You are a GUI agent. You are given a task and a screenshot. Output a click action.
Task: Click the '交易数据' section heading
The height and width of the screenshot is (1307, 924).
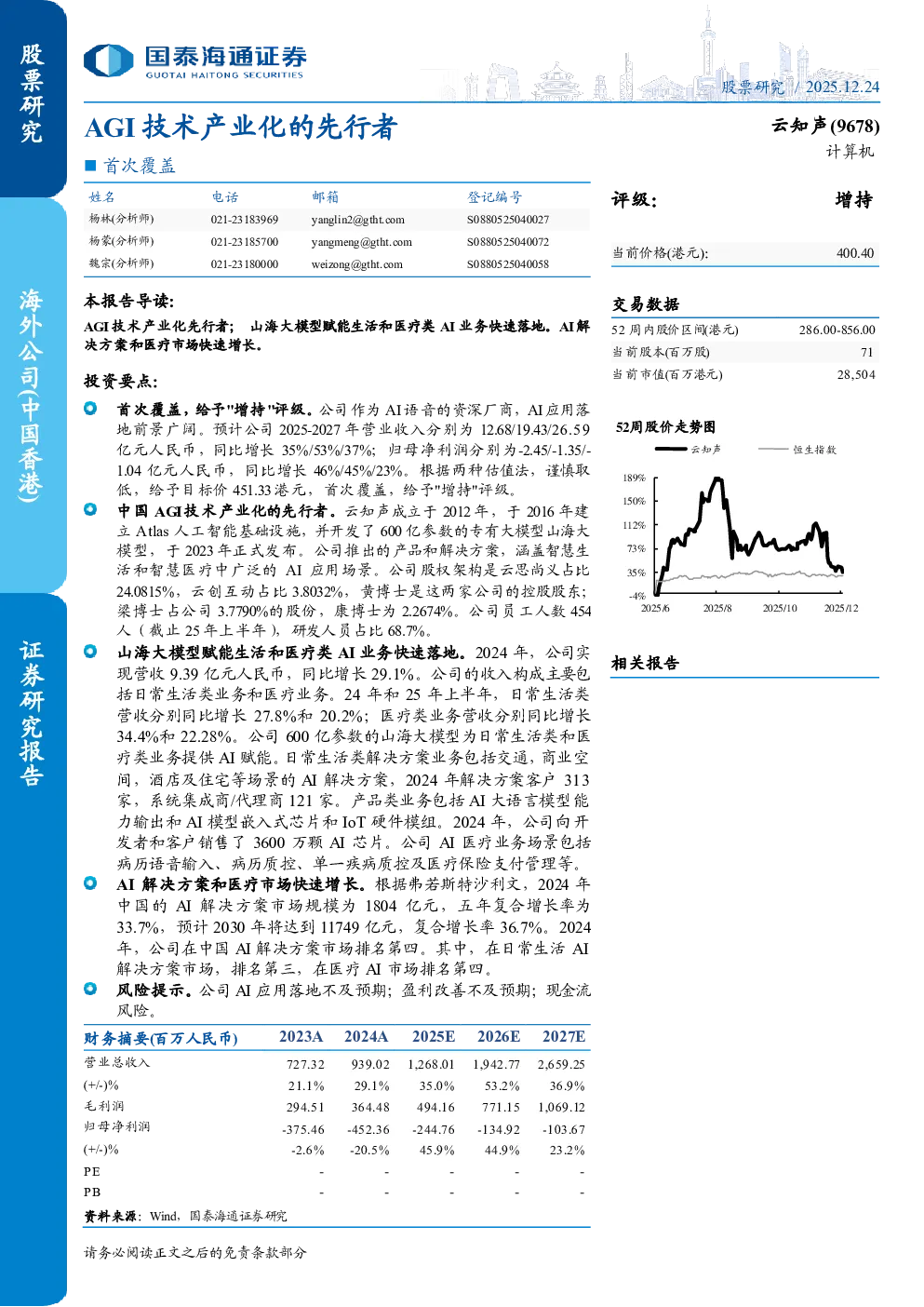[646, 304]
